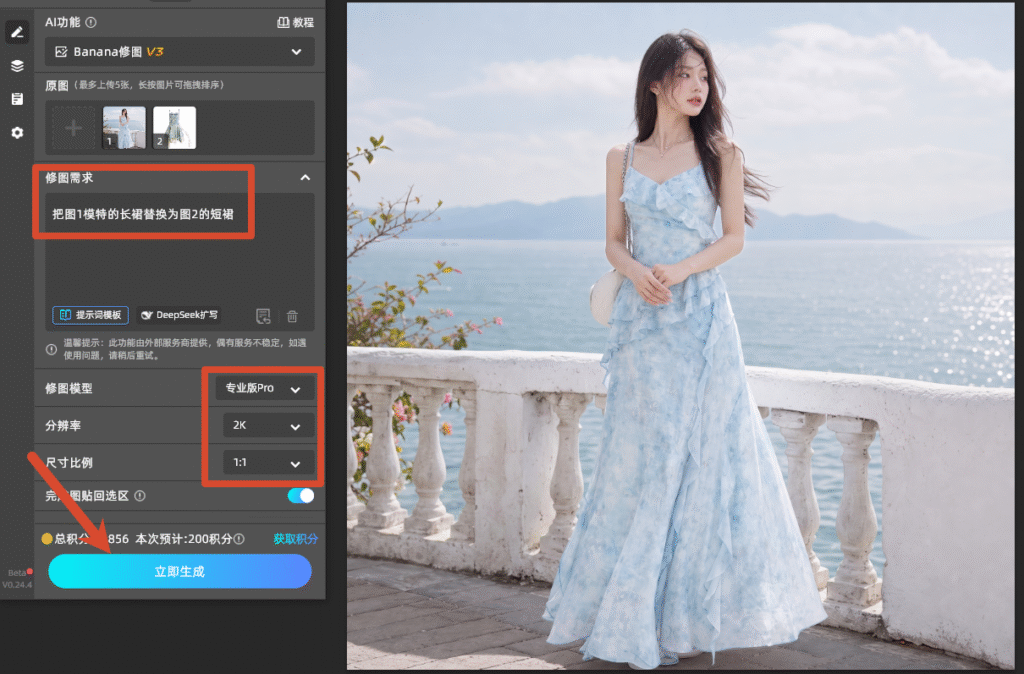The width and height of the screenshot is (1024, 674).
Task: Click the 获取积分 link
Action: (295, 539)
